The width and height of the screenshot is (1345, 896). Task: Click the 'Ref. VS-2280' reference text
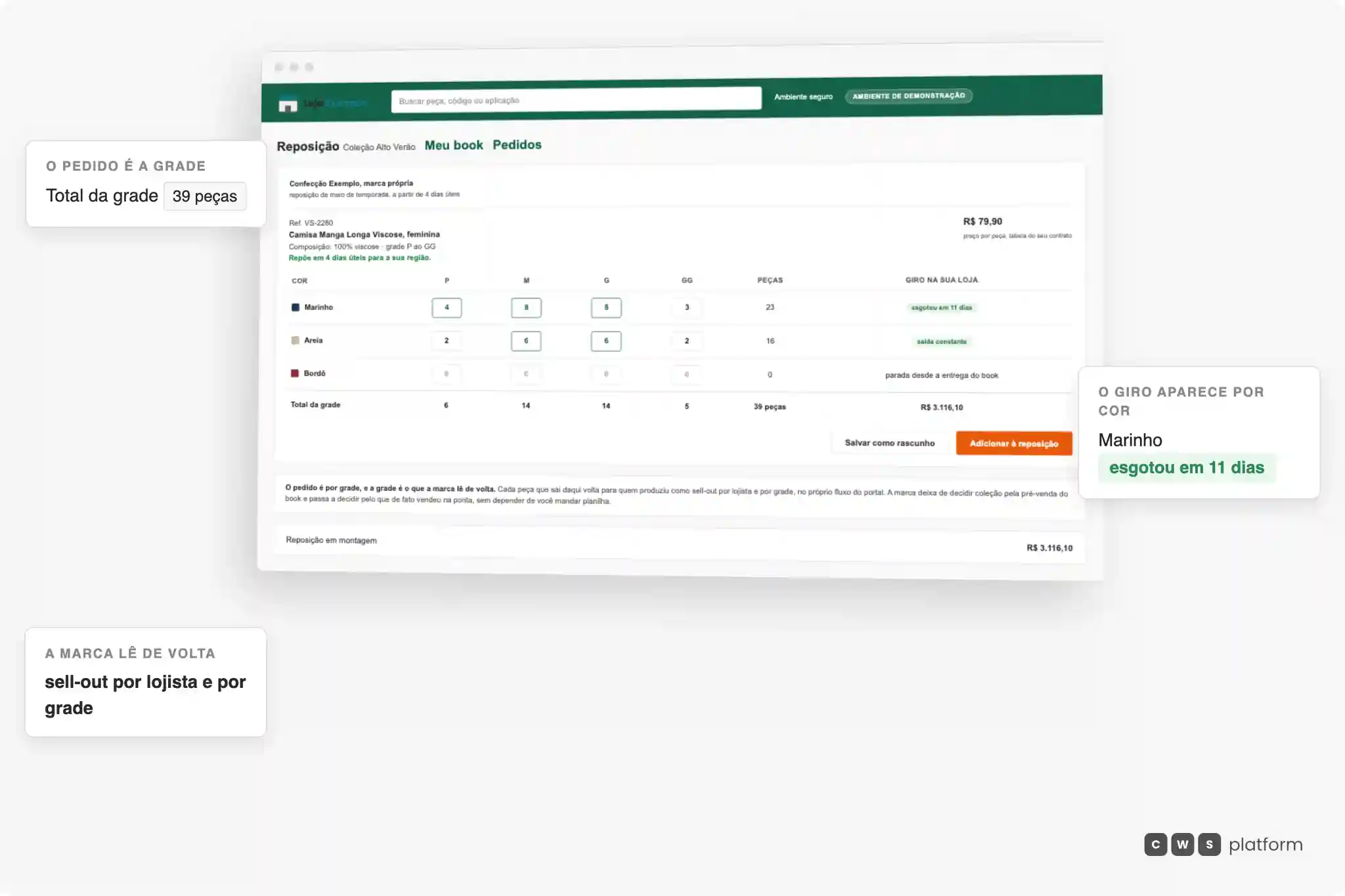pyautogui.click(x=311, y=223)
